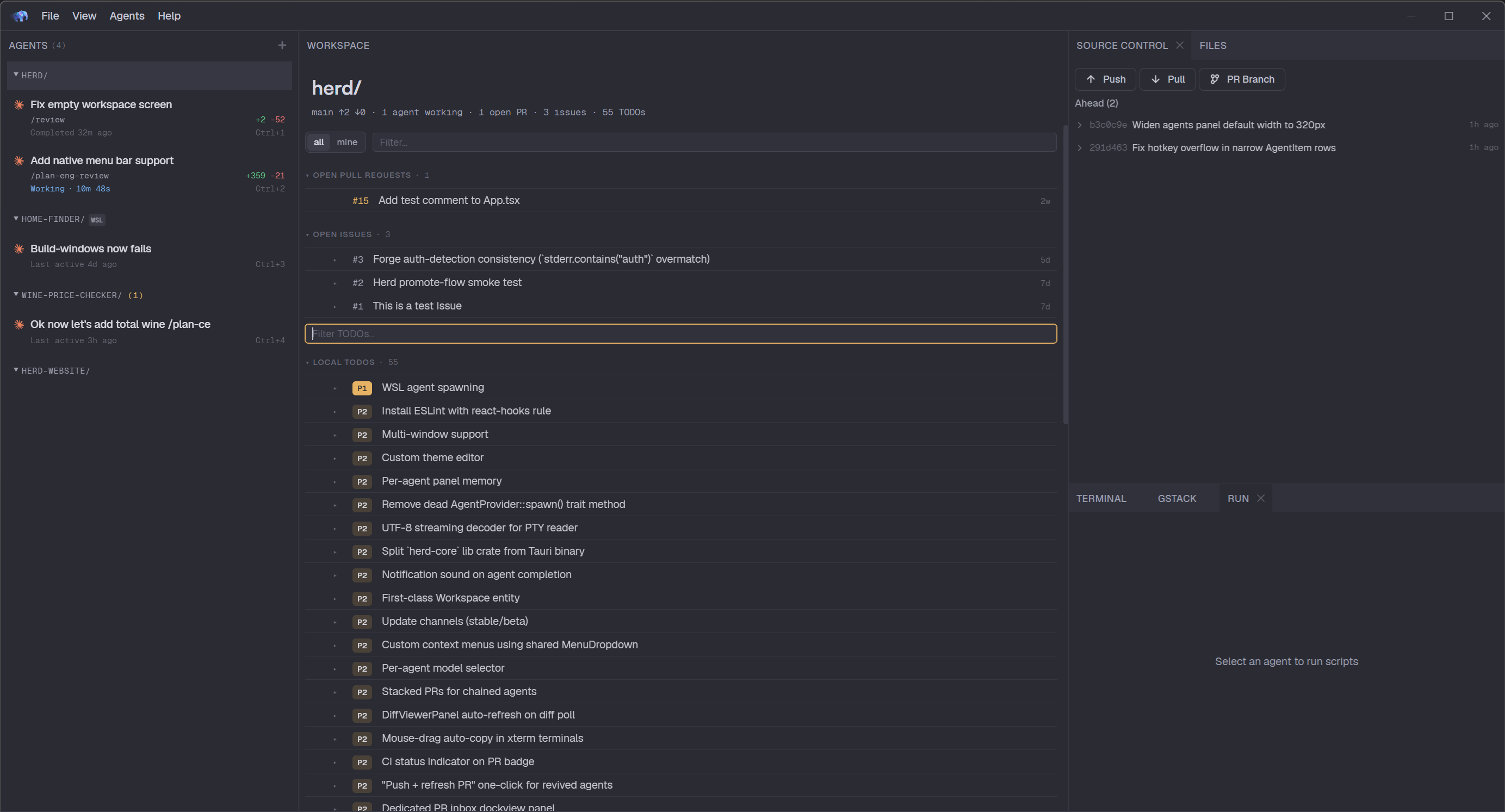This screenshot has height=812, width=1505.
Task: Collapse the WINE-PRICE-CHECKER/ agent group
Action: click(x=16, y=294)
